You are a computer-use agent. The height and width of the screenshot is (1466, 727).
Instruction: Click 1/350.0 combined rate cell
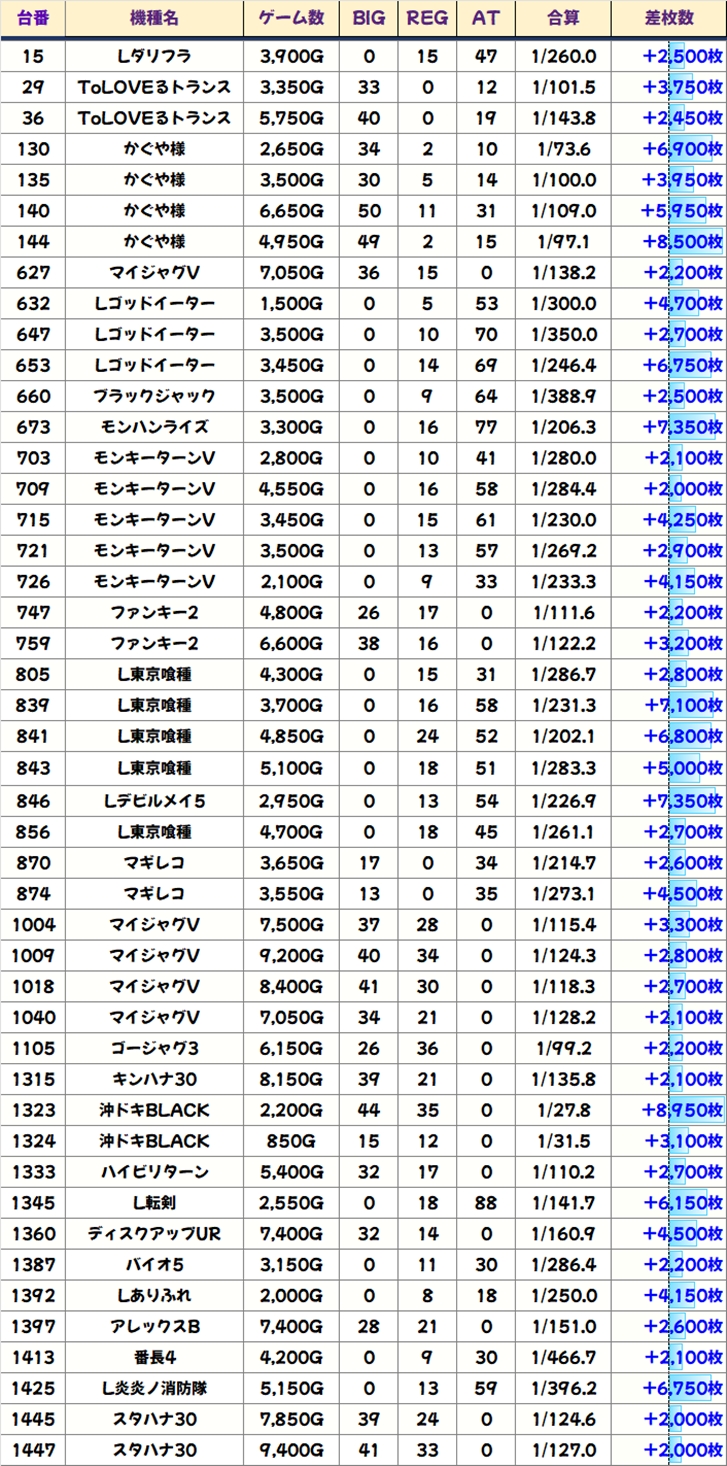tap(564, 335)
